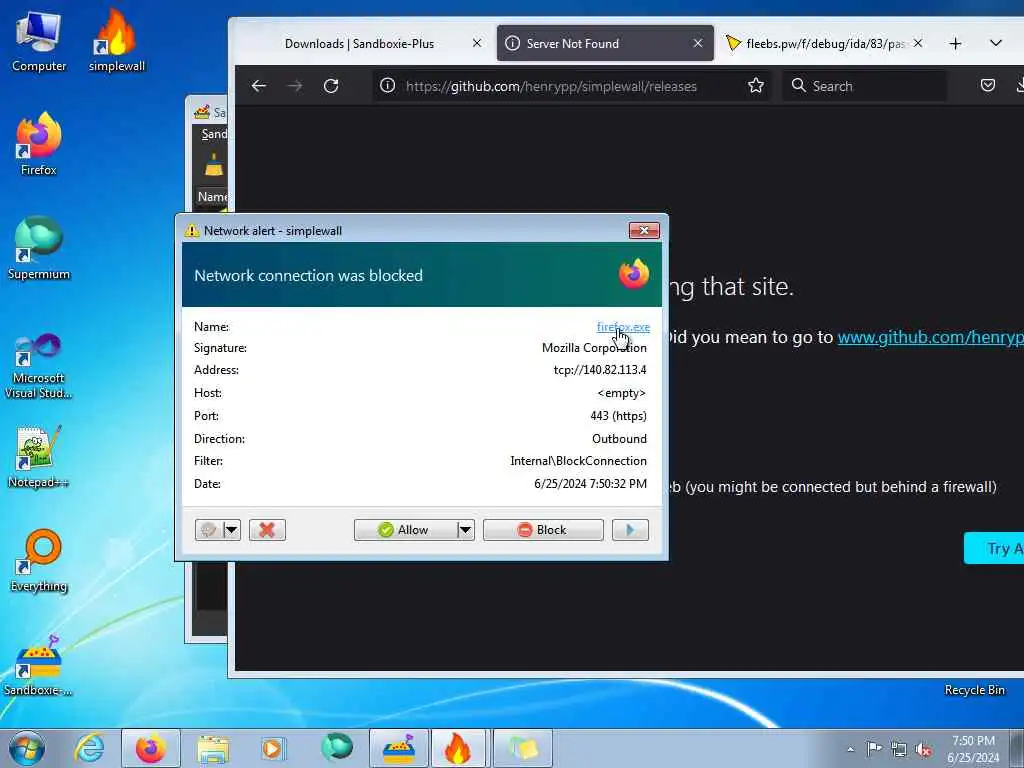The height and width of the screenshot is (768, 1024).
Task: Open Sandbox menu in Sandboxie window
Action: click(214, 134)
